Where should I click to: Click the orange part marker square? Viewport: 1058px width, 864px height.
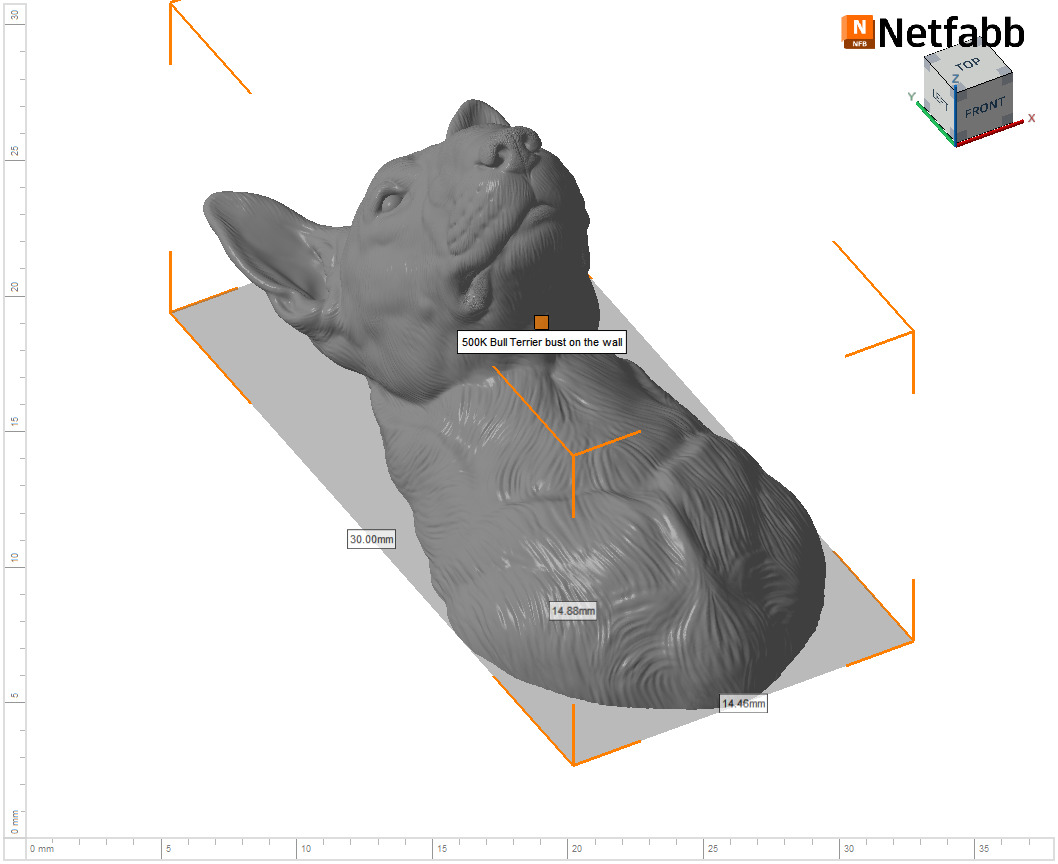pos(541,322)
